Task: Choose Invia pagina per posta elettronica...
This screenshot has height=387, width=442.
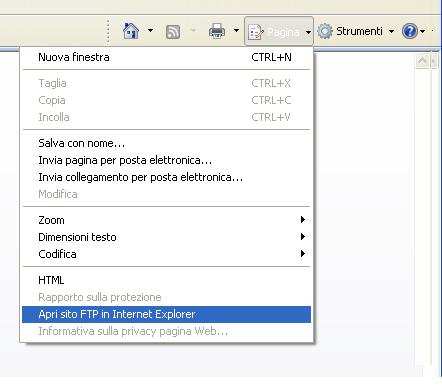Action: (x=166, y=160)
